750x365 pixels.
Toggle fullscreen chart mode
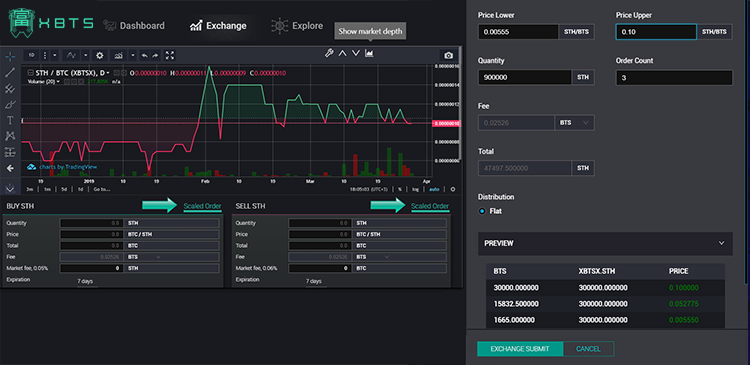pos(169,55)
